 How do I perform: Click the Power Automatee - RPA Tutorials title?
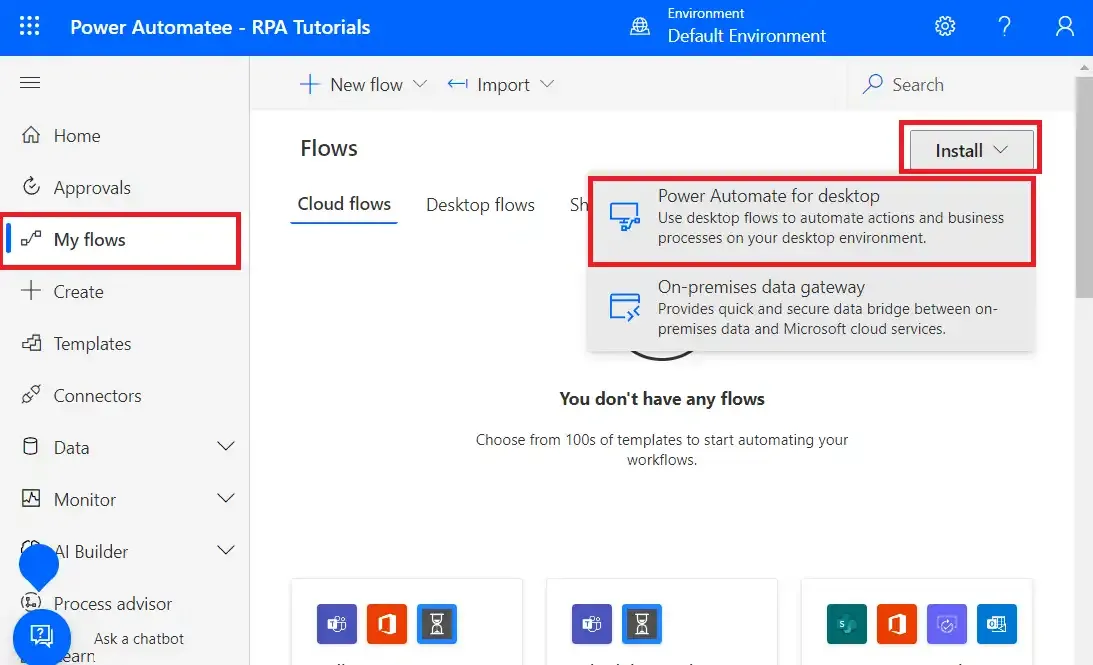220,27
